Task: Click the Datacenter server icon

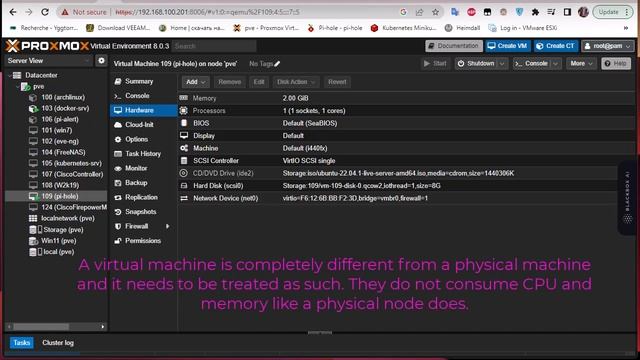Action: pyautogui.click(x=17, y=75)
